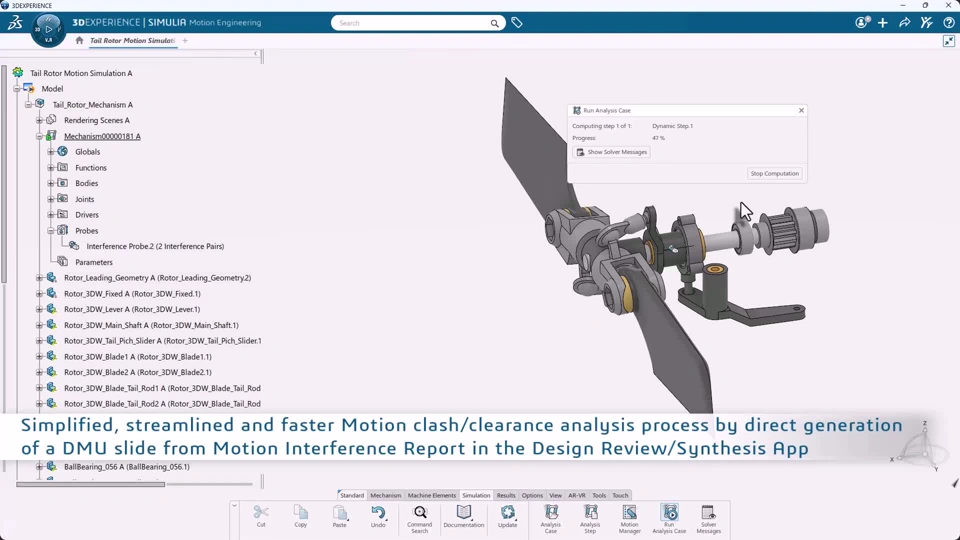Select Interference Probe.2 in the tree

[155, 246]
